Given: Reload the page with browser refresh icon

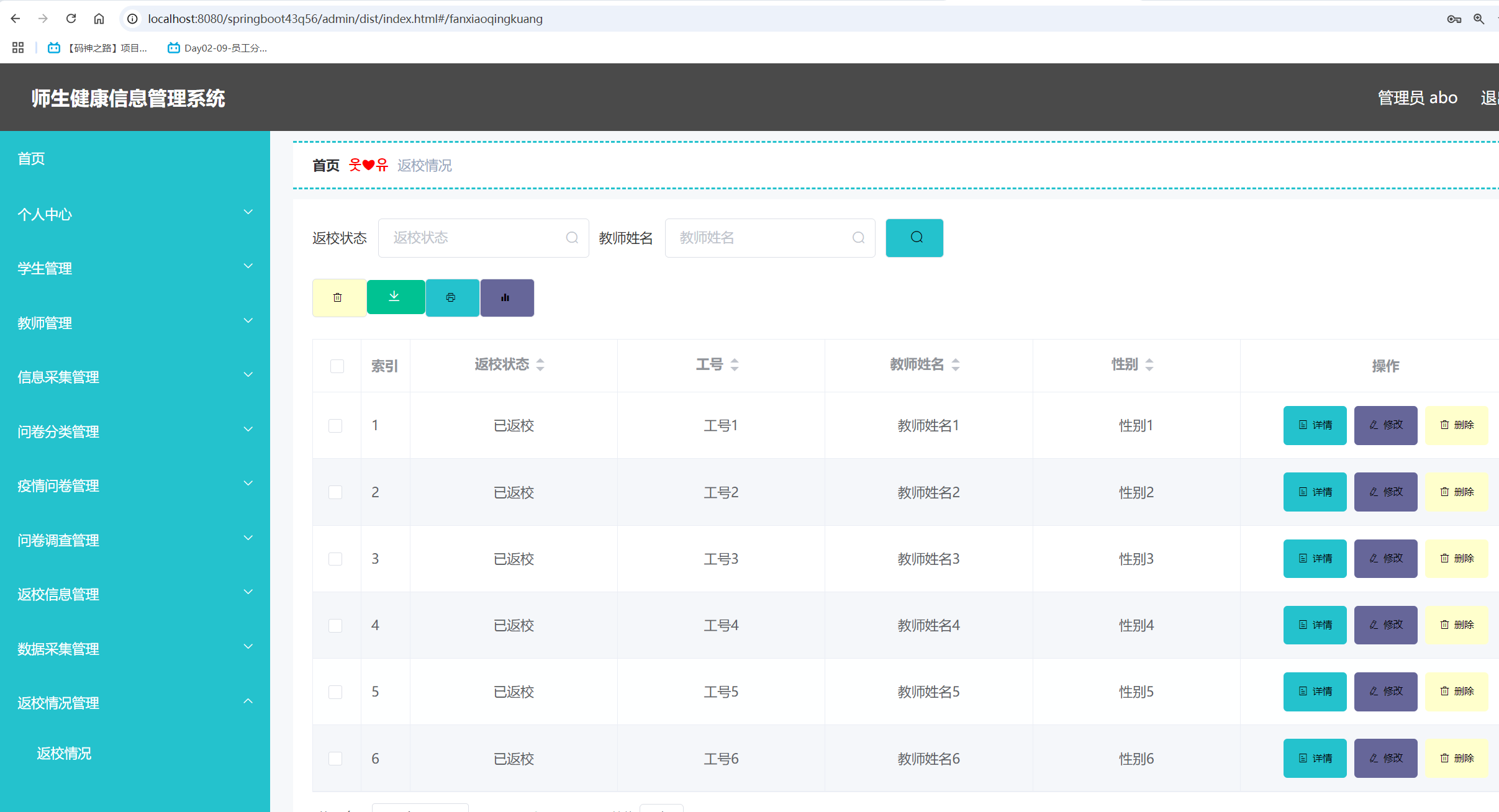Looking at the screenshot, I should pyautogui.click(x=71, y=19).
